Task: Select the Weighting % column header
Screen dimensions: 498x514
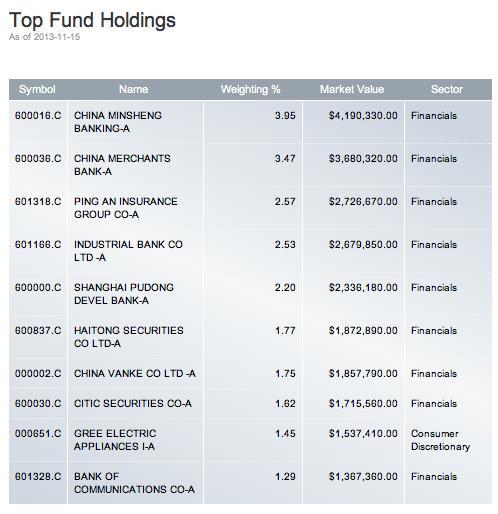Action: (250, 89)
